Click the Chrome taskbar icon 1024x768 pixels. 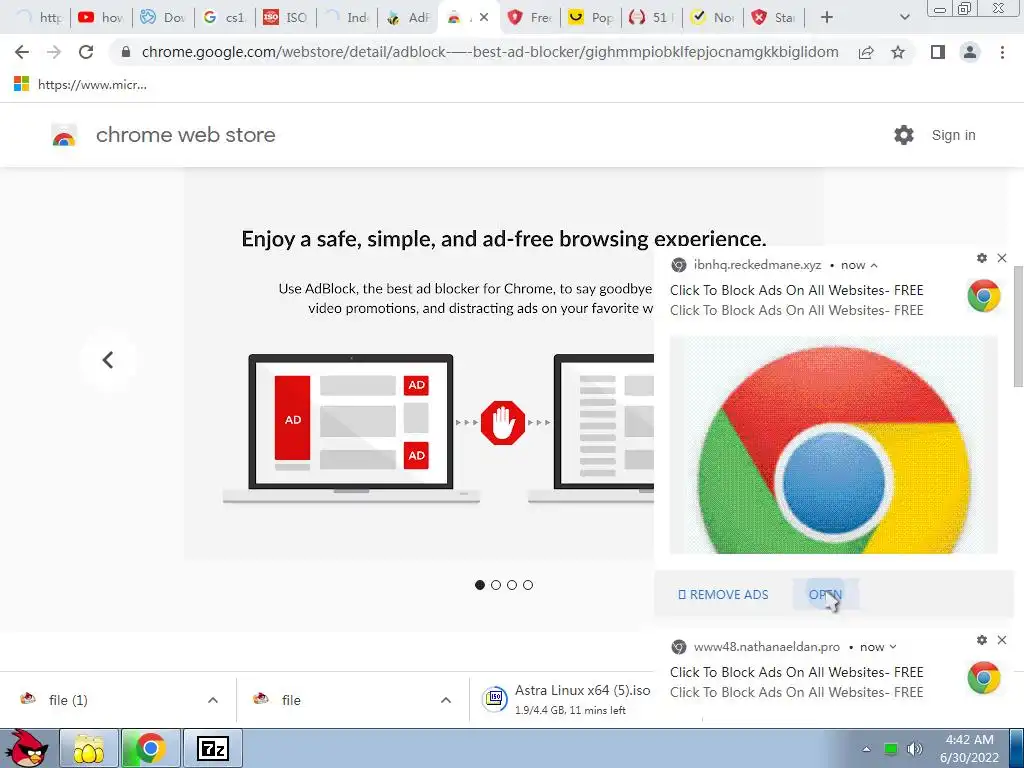(x=150, y=748)
